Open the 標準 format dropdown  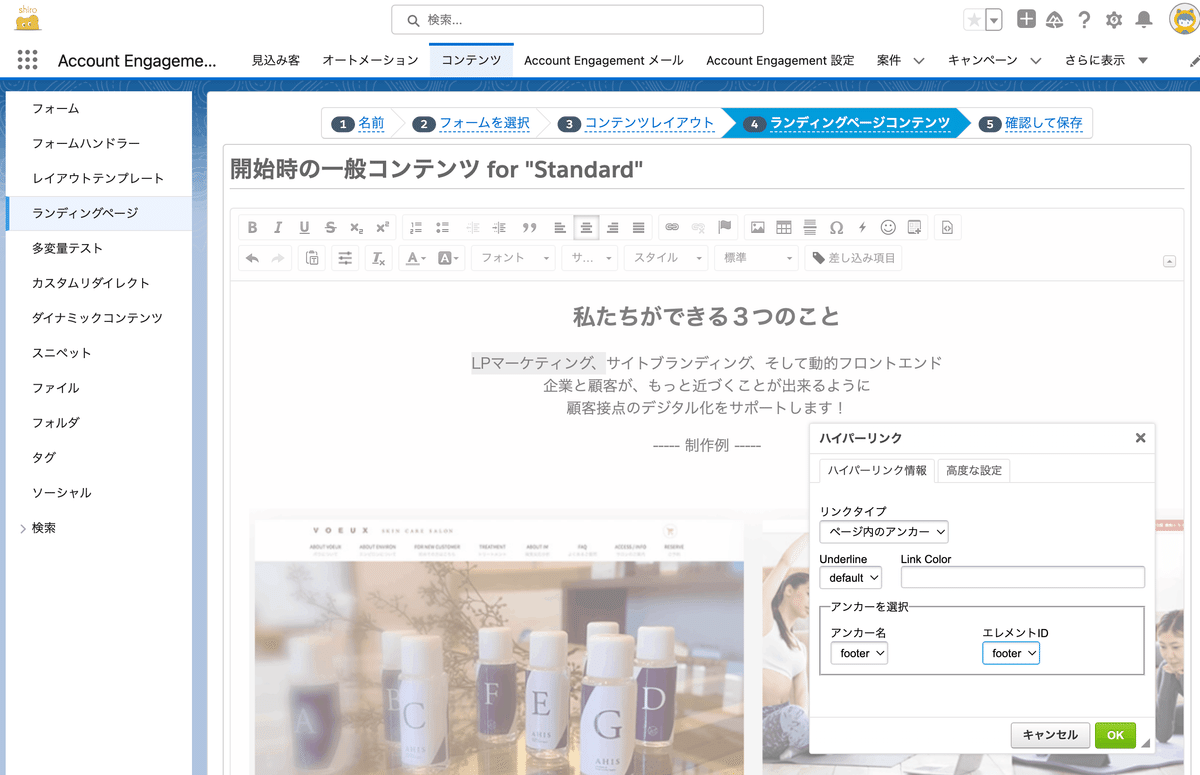click(757, 258)
